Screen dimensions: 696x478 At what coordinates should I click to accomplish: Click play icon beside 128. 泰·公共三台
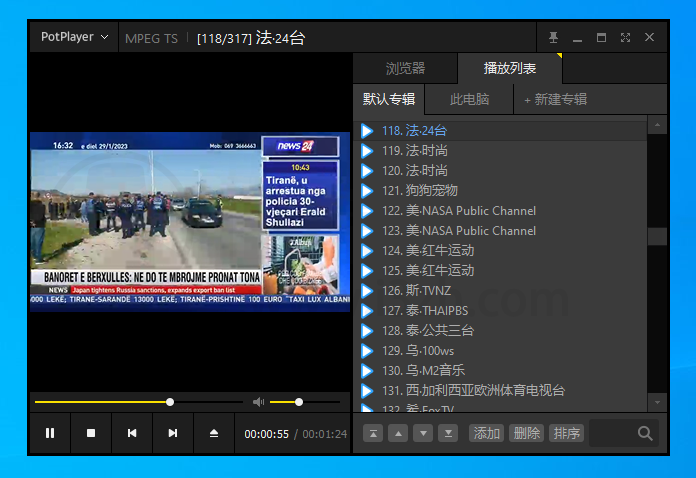tap(367, 331)
